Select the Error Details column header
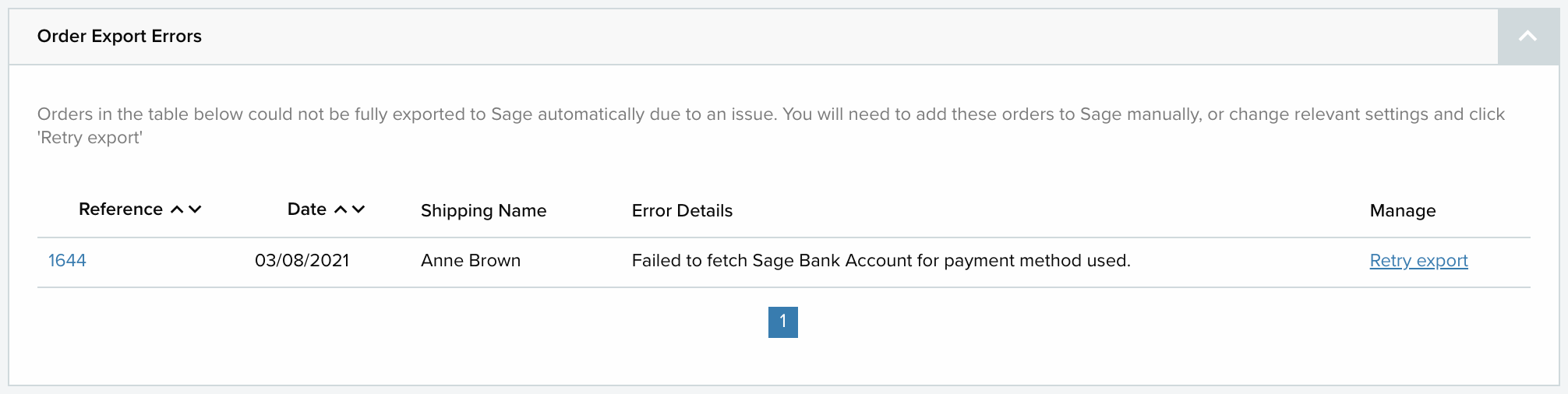Image resolution: width=1568 pixels, height=394 pixels. point(682,211)
